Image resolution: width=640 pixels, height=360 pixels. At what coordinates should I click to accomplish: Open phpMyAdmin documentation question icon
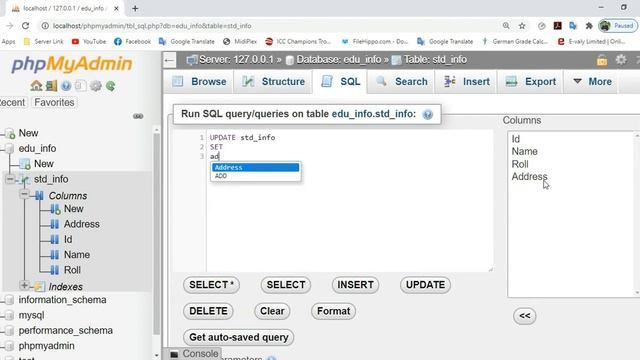[x=66, y=86]
